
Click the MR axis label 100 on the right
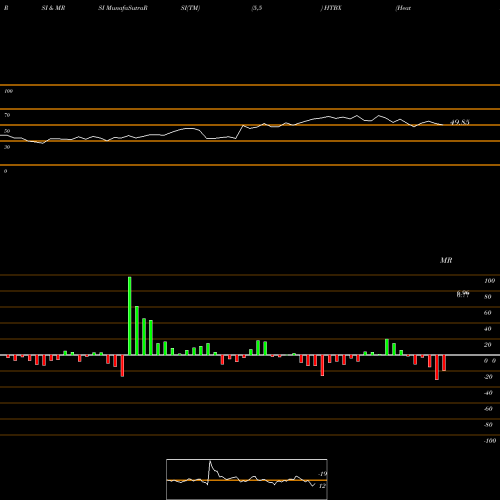coord(490,281)
